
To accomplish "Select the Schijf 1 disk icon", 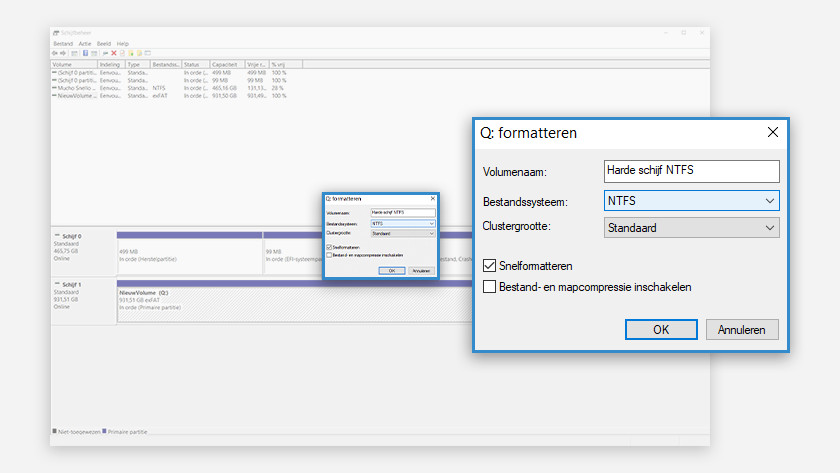I will pos(57,285).
